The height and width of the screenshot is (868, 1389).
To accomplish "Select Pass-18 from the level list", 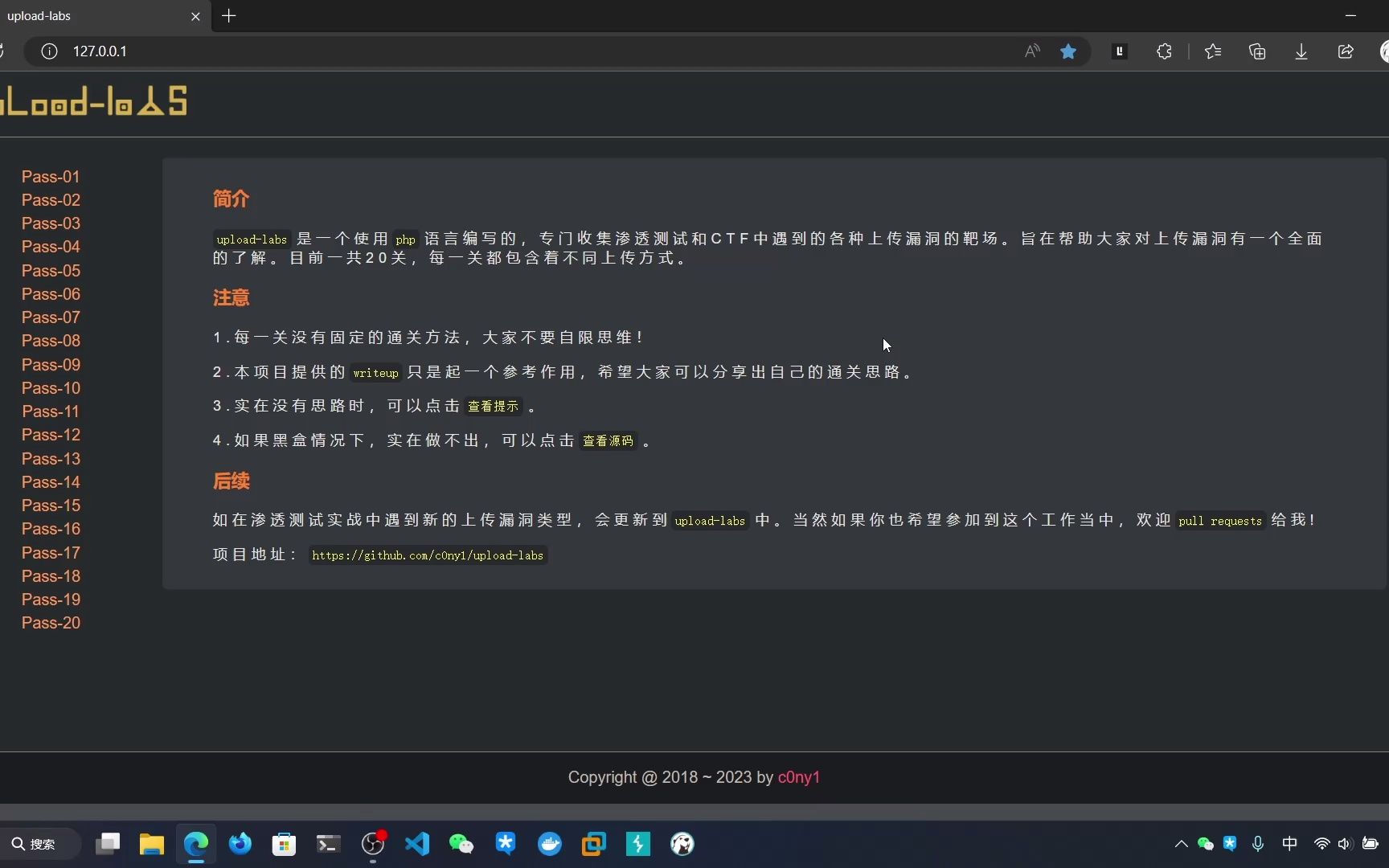I will point(51,576).
